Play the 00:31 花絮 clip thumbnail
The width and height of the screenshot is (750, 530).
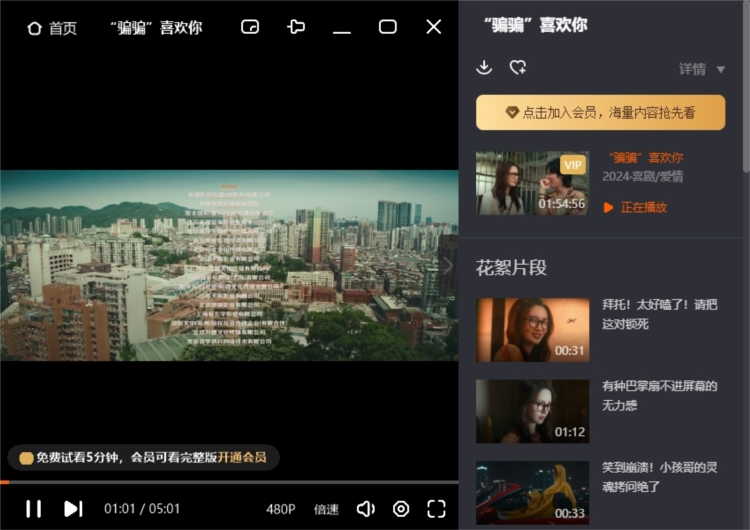coord(532,329)
